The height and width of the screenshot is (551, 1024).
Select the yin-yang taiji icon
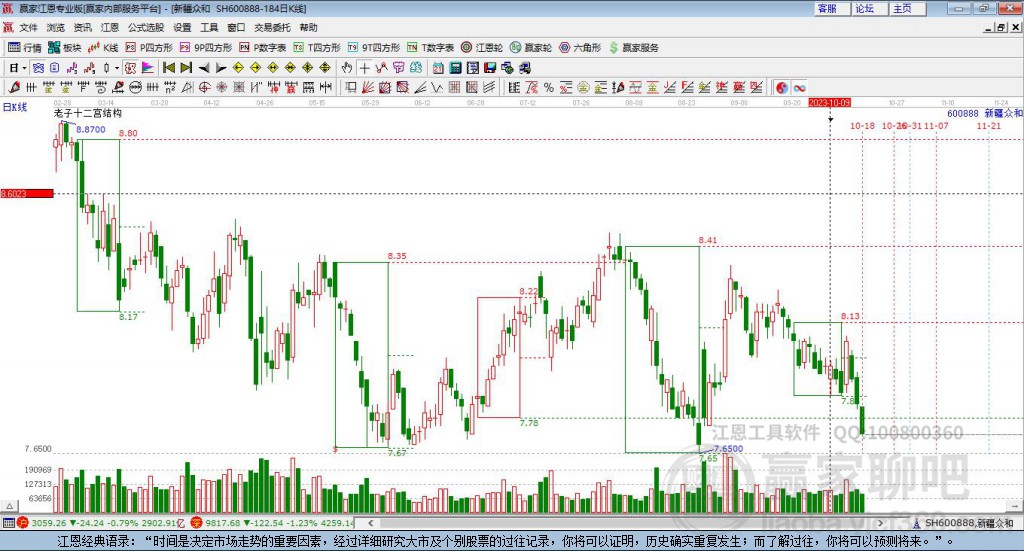tap(782, 87)
